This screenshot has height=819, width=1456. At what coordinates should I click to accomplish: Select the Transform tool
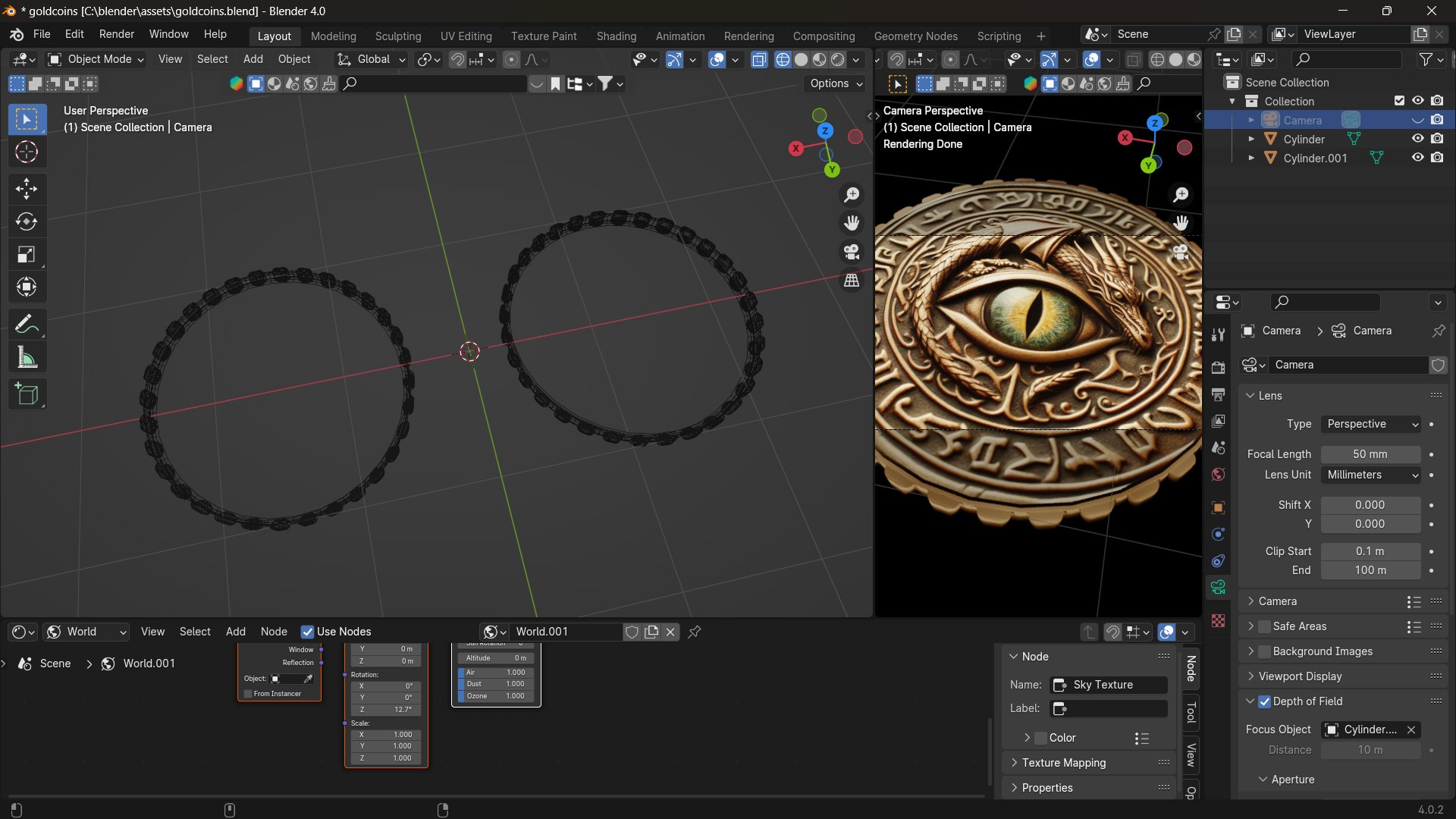[x=27, y=287]
